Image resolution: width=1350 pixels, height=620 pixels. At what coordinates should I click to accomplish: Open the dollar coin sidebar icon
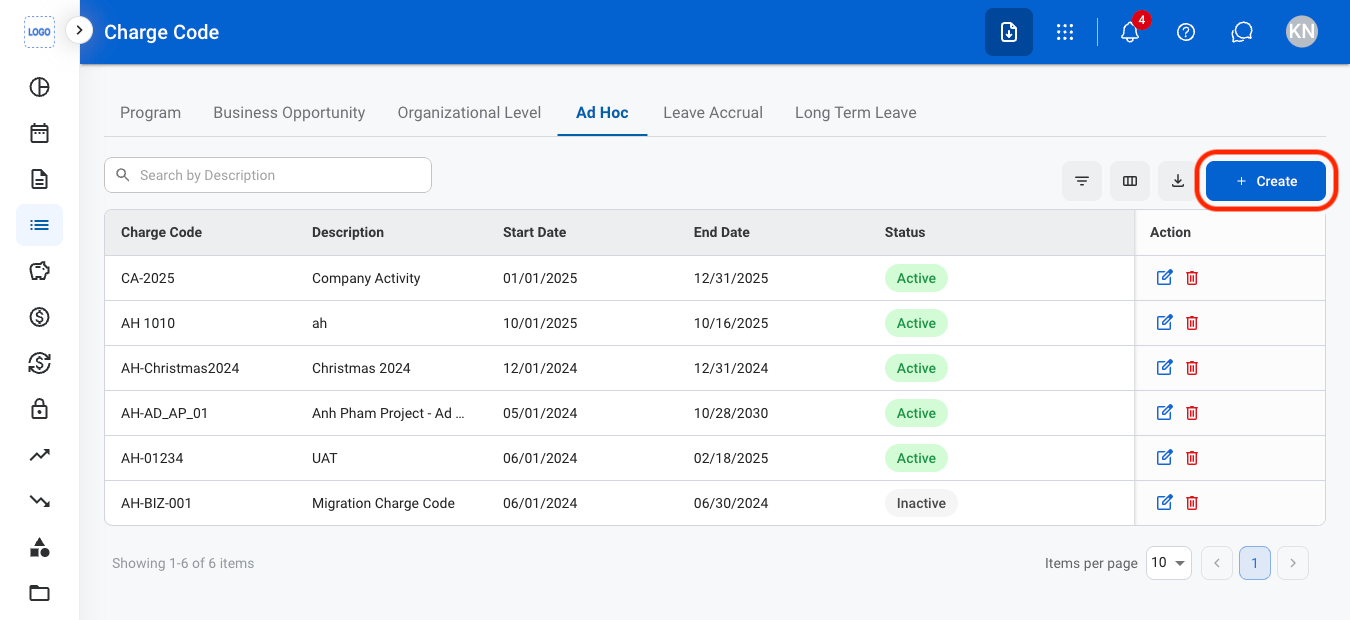(39, 317)
